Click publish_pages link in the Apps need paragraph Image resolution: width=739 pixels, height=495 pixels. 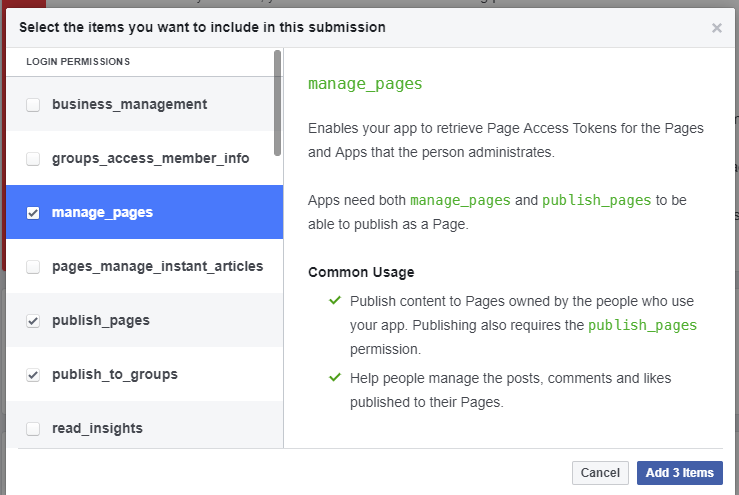coord(596,200)
